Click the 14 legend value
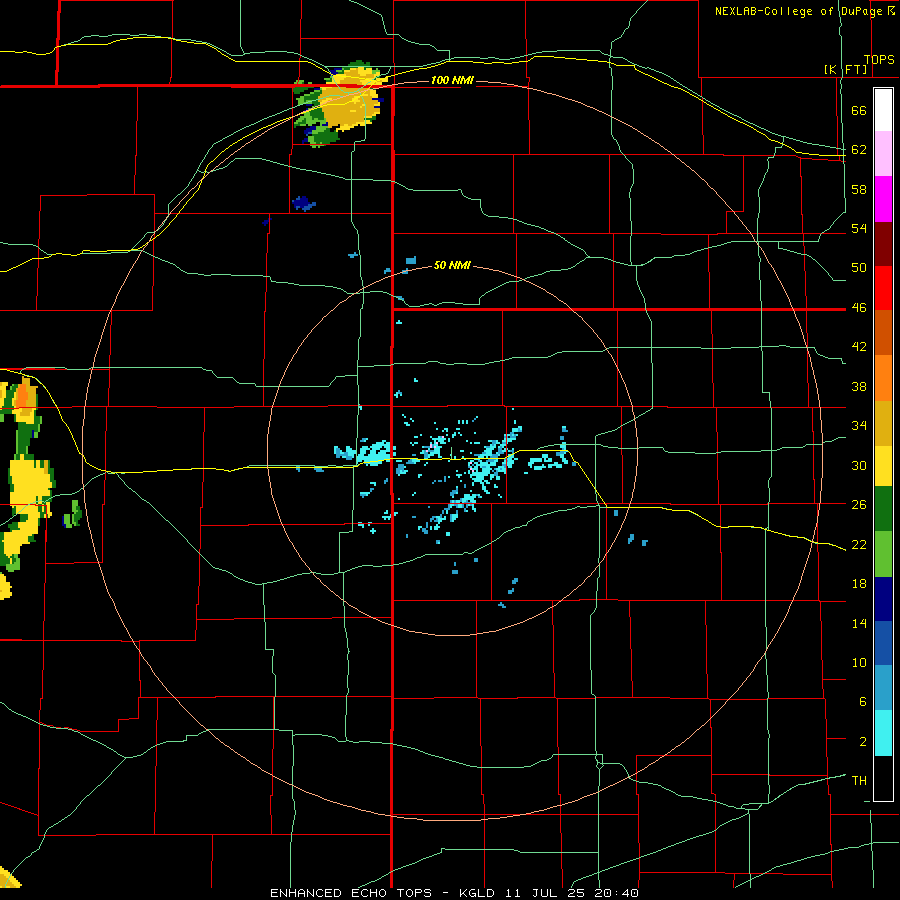This screenshot has height=900, width=900. coord(859,623)
